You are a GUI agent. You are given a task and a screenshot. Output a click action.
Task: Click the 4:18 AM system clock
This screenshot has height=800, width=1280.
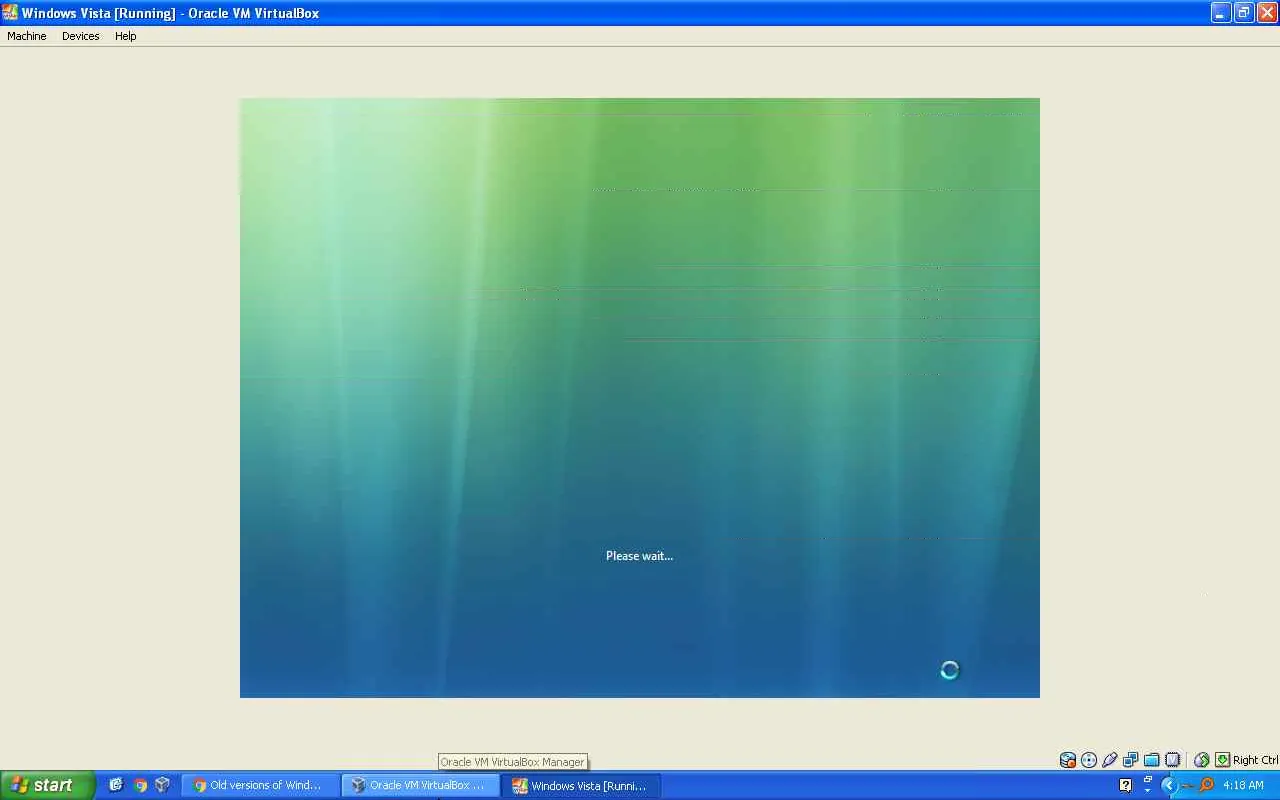(x=1244, y=786)
